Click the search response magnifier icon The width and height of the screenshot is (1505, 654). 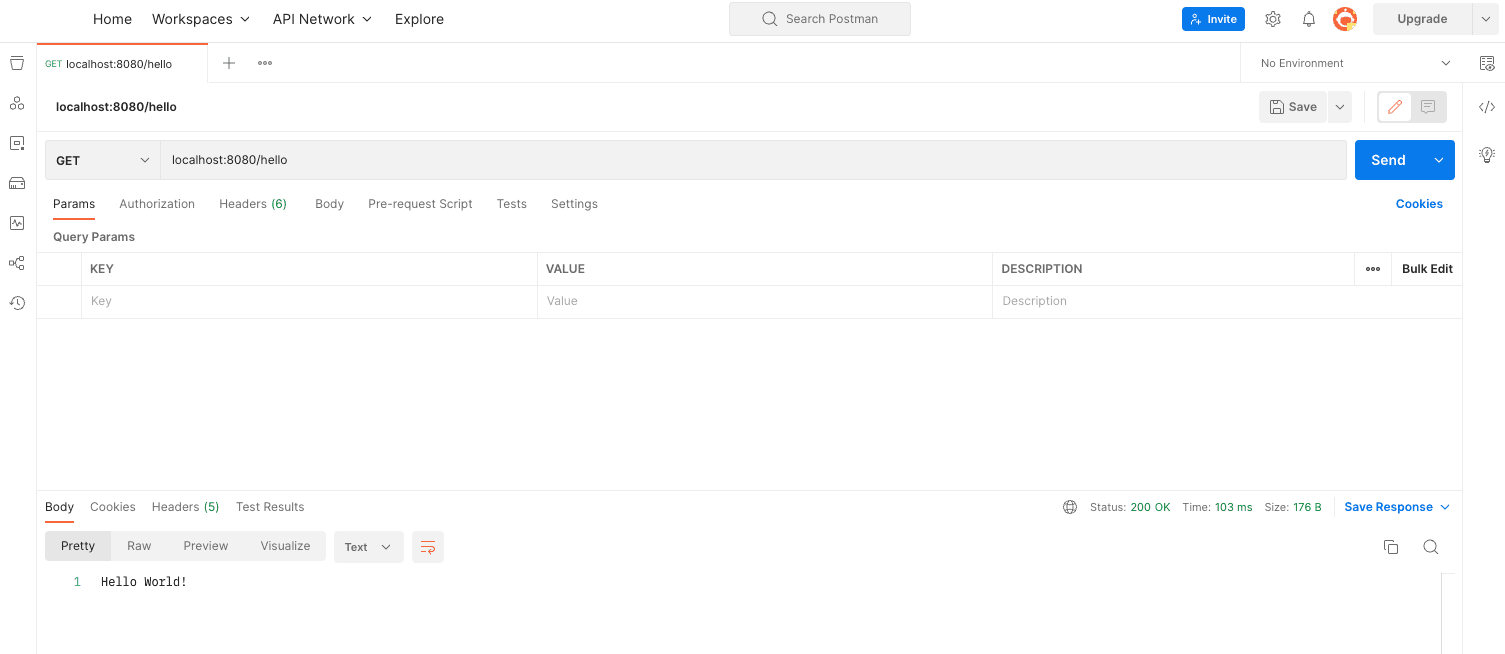tap(1430, 547)
